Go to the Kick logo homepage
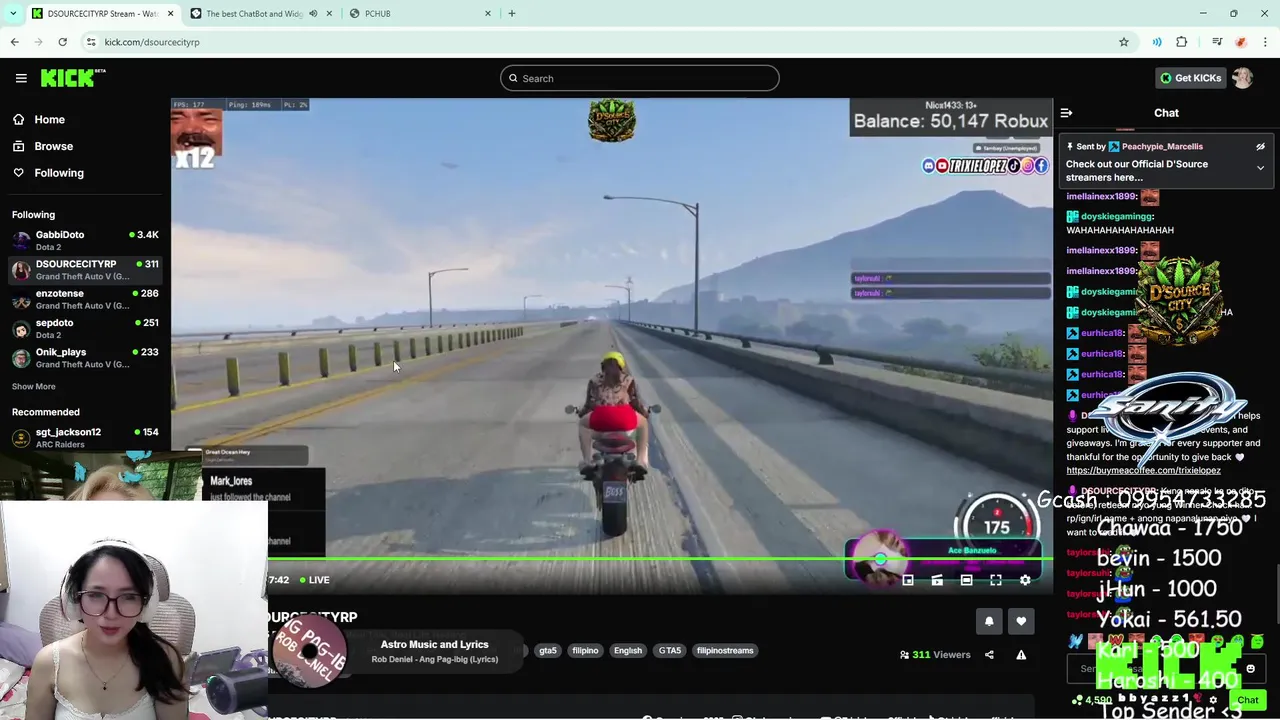 tap(72, 78)
